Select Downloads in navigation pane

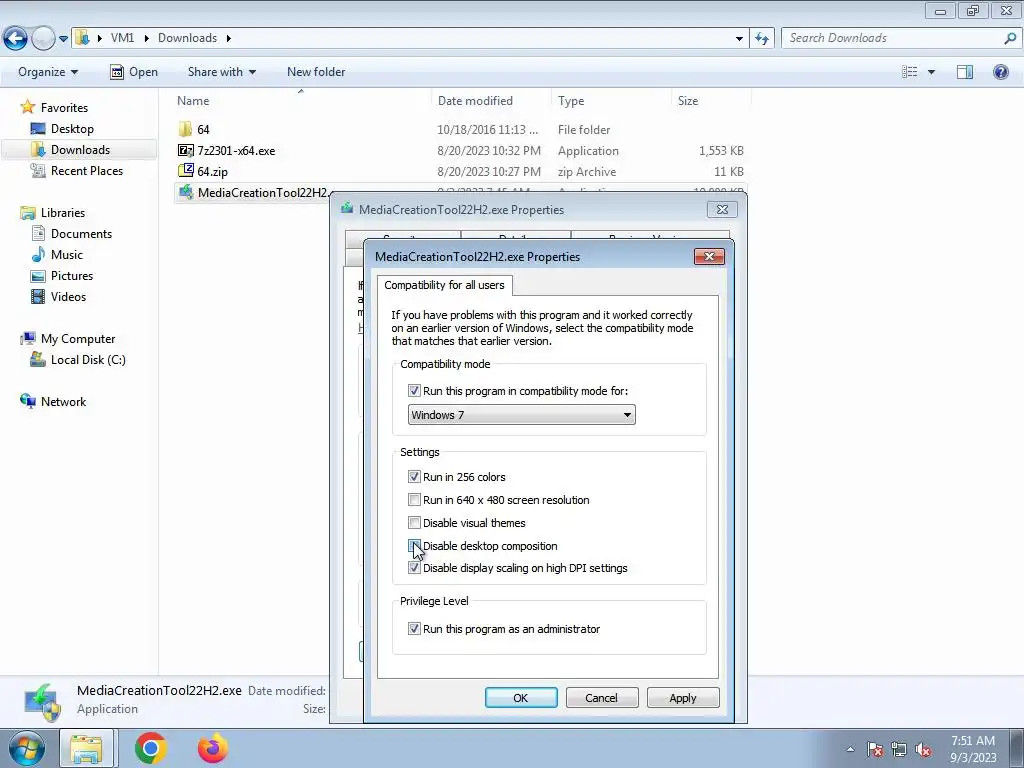80,150
